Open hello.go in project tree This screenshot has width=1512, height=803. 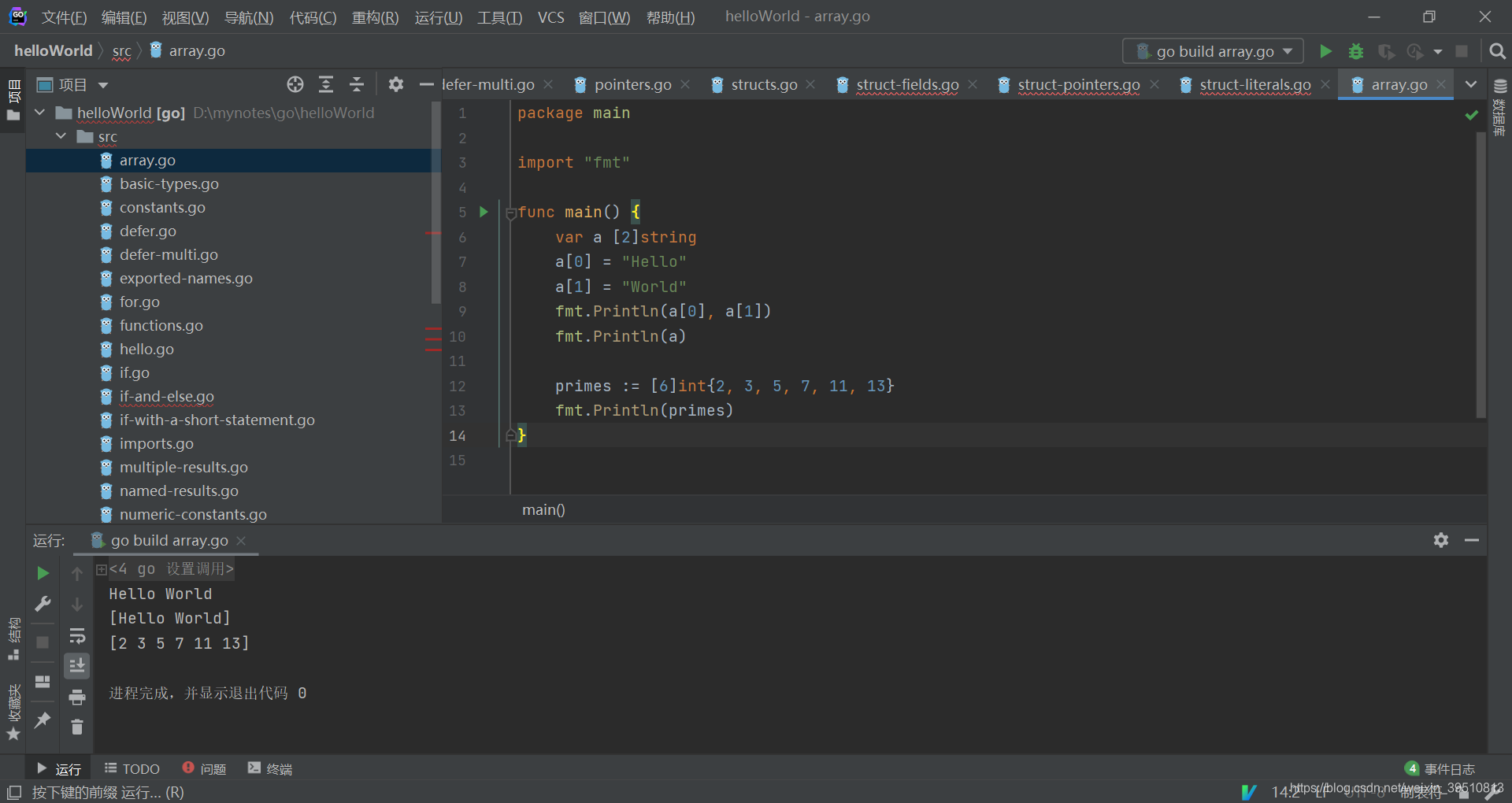(146, 349)
